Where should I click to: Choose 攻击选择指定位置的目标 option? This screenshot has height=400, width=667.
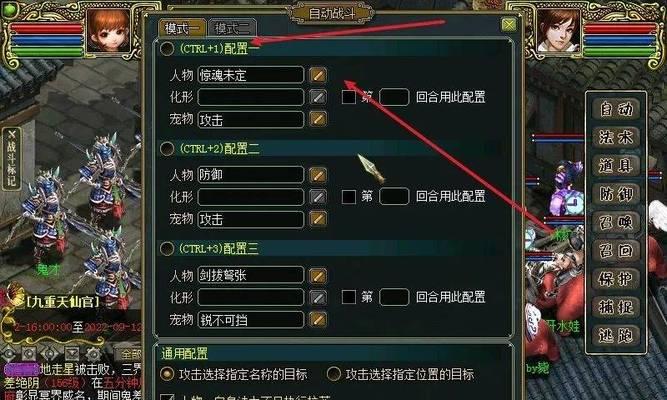334,374
